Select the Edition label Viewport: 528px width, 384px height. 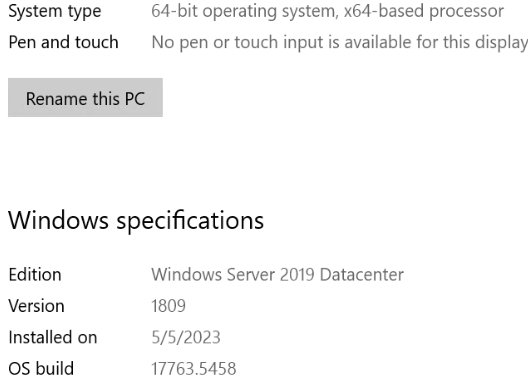pos(35,275)
